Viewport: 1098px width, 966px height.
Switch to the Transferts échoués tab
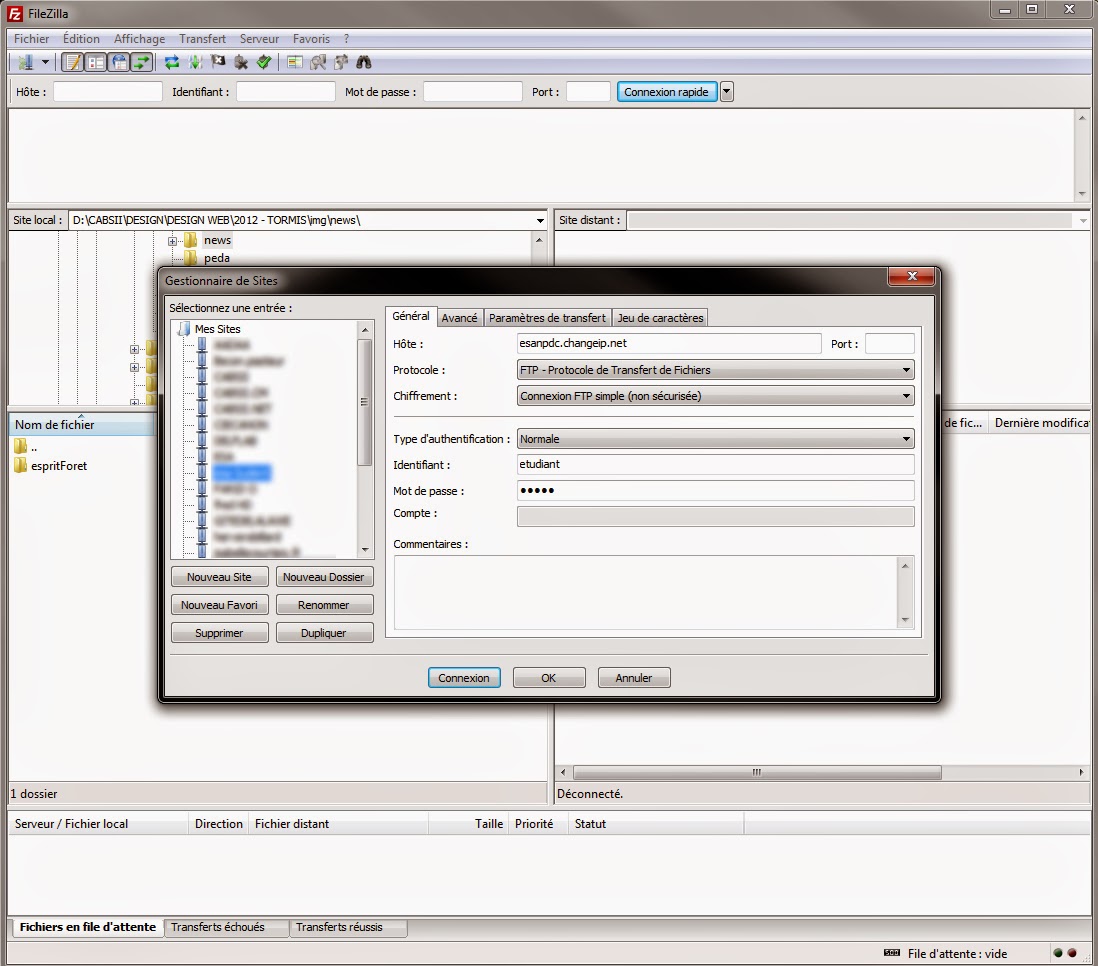(x=218, y=927)
